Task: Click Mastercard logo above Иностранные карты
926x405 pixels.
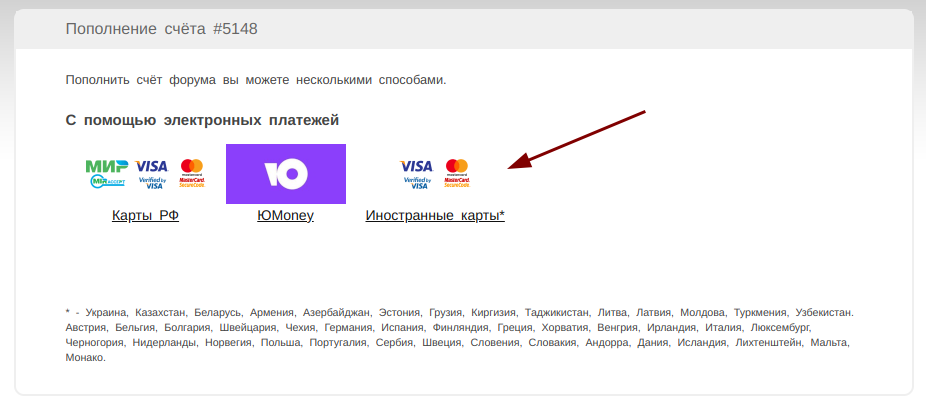Action: coord(457,166)
